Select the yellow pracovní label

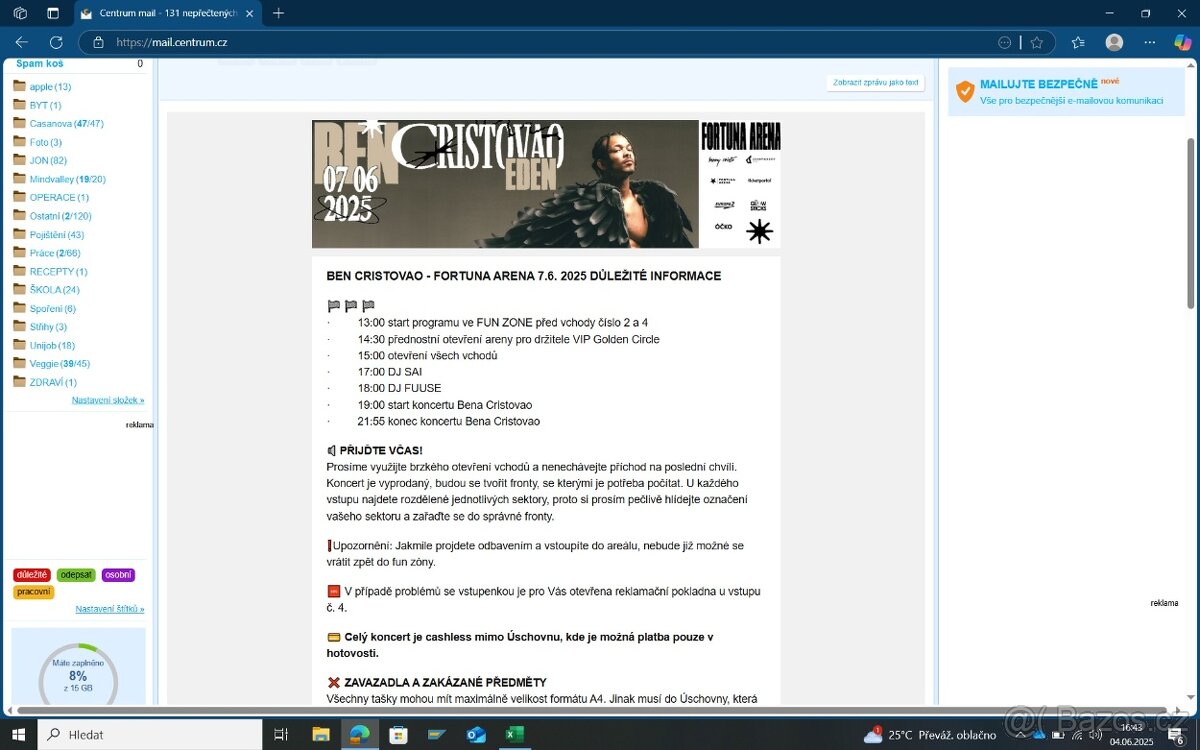[x=34, y=592]
